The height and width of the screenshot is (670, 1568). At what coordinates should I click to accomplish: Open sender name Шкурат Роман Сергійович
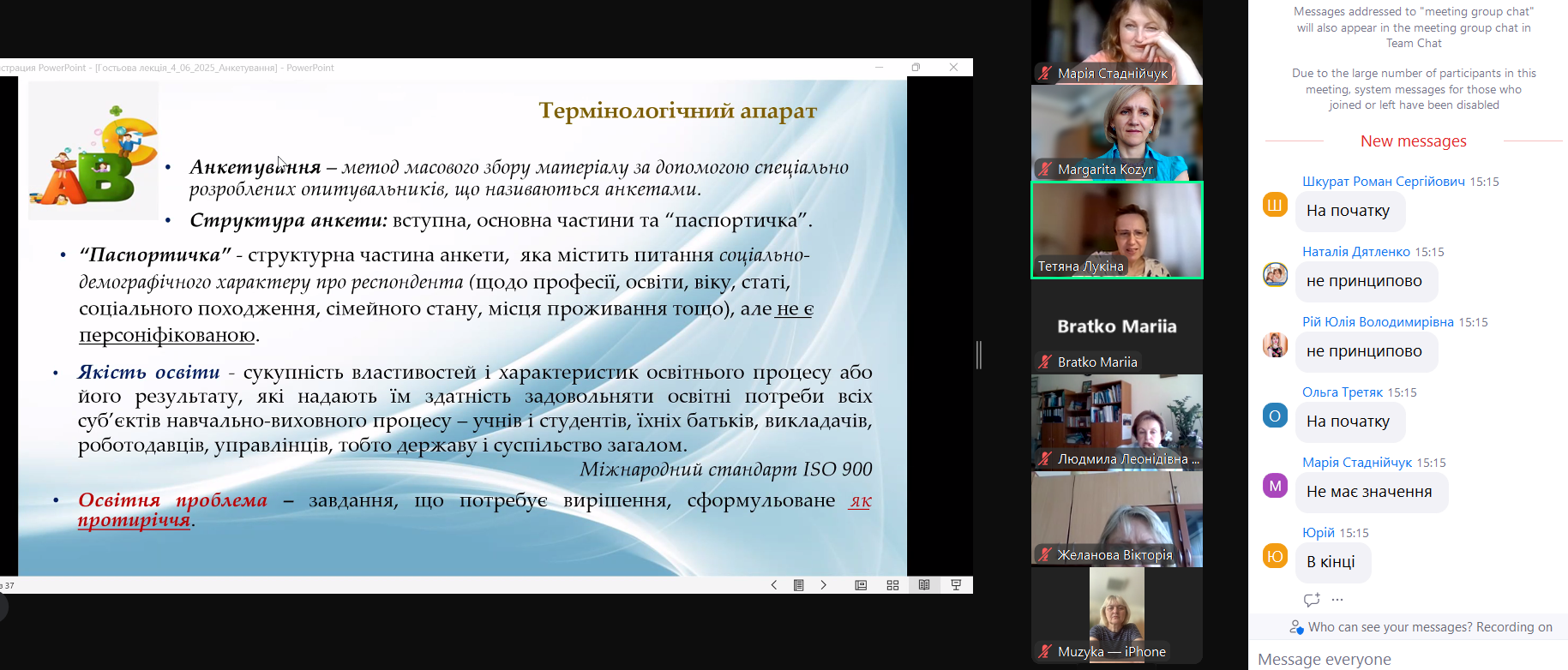pyautogui.click(x=1383, y=182)
